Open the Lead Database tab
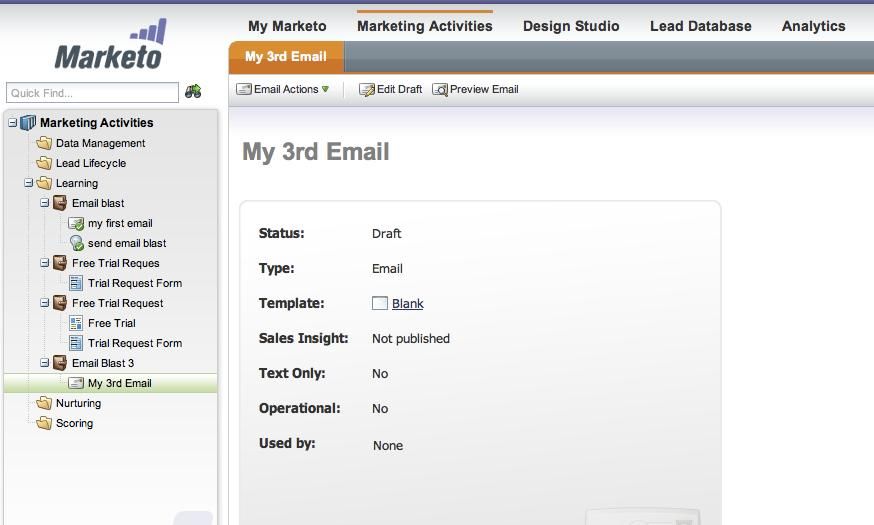The height and width of the screenshot is (525, 874). point(700,26)
